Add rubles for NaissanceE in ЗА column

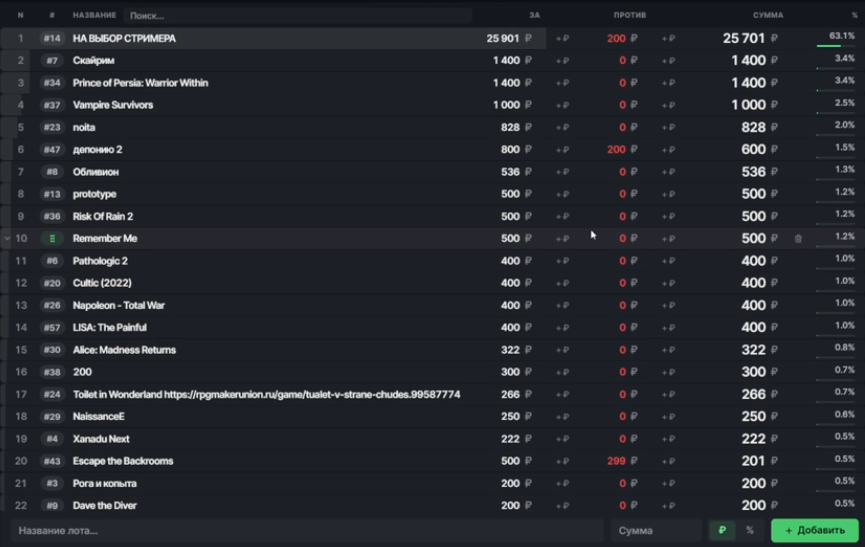coord(562,416)
